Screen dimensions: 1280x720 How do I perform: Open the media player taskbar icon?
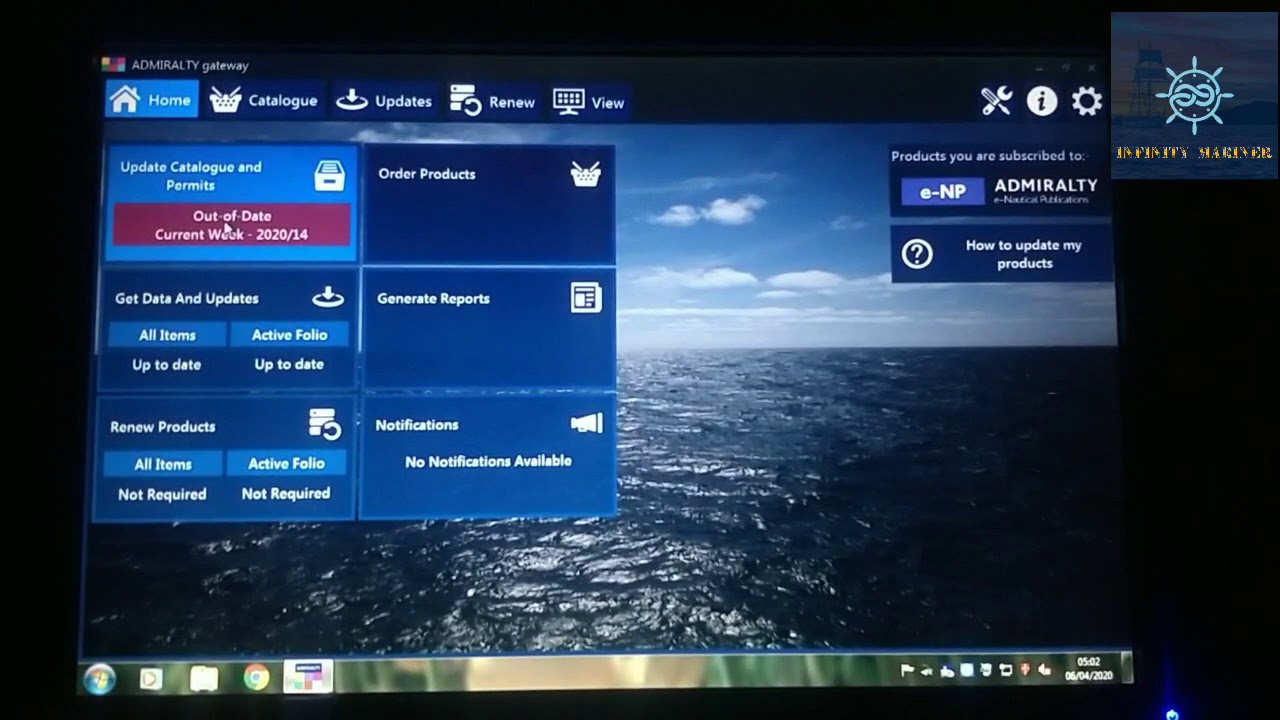[x=151, y=679]
